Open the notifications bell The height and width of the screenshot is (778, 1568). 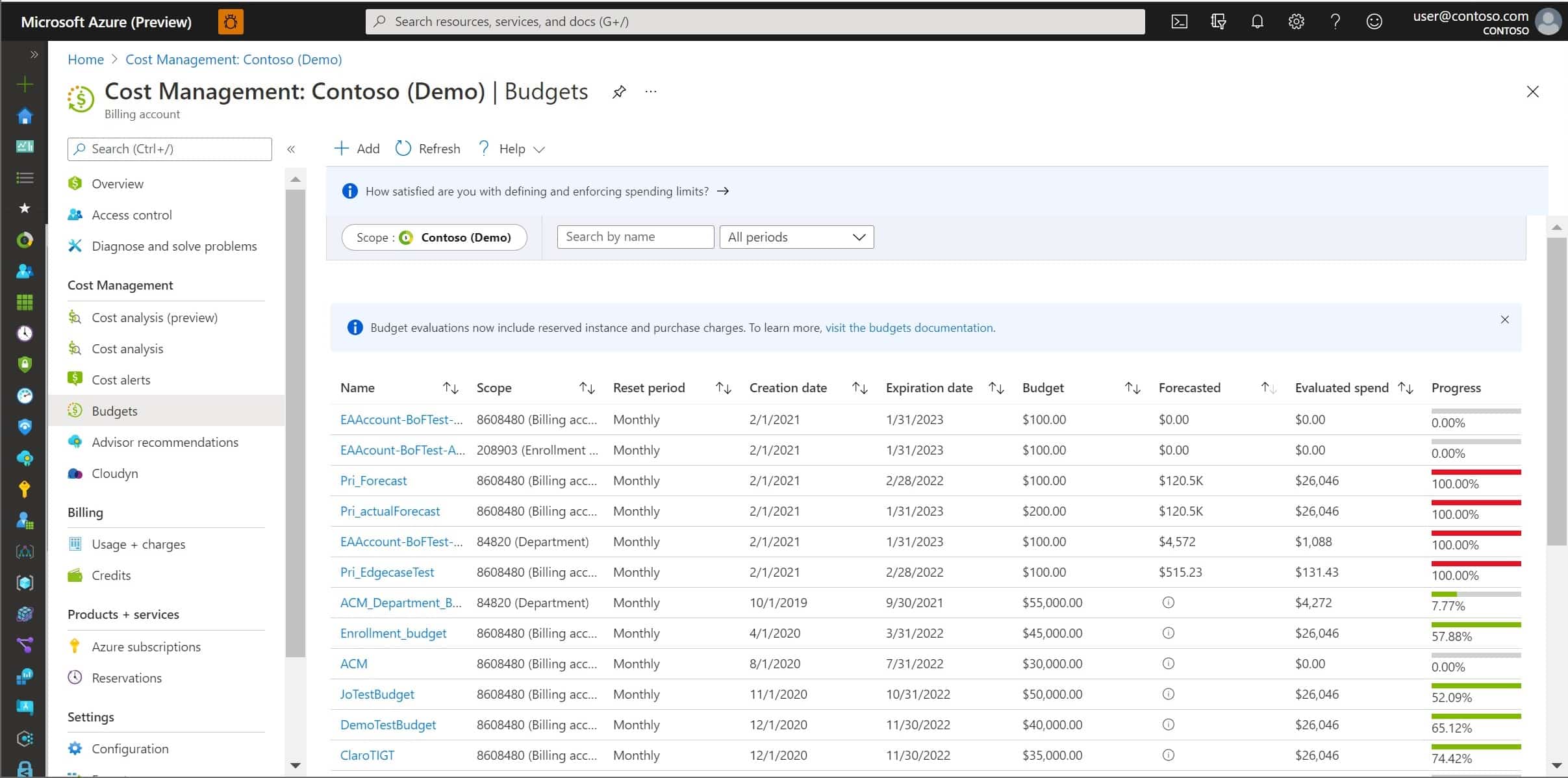[1257, 21]
